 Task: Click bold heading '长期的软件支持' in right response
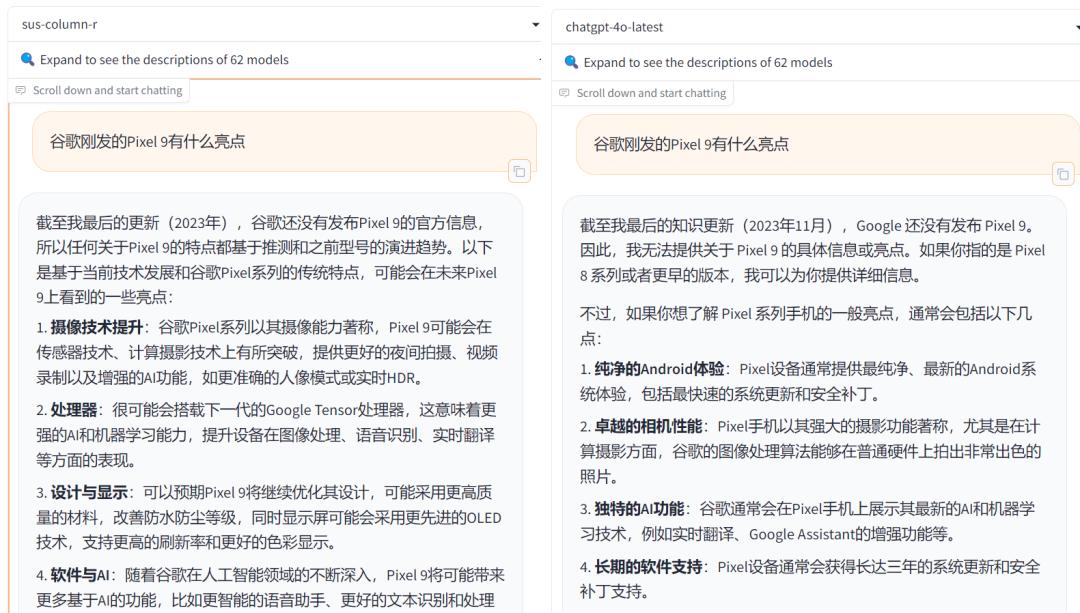pos(648,567)
